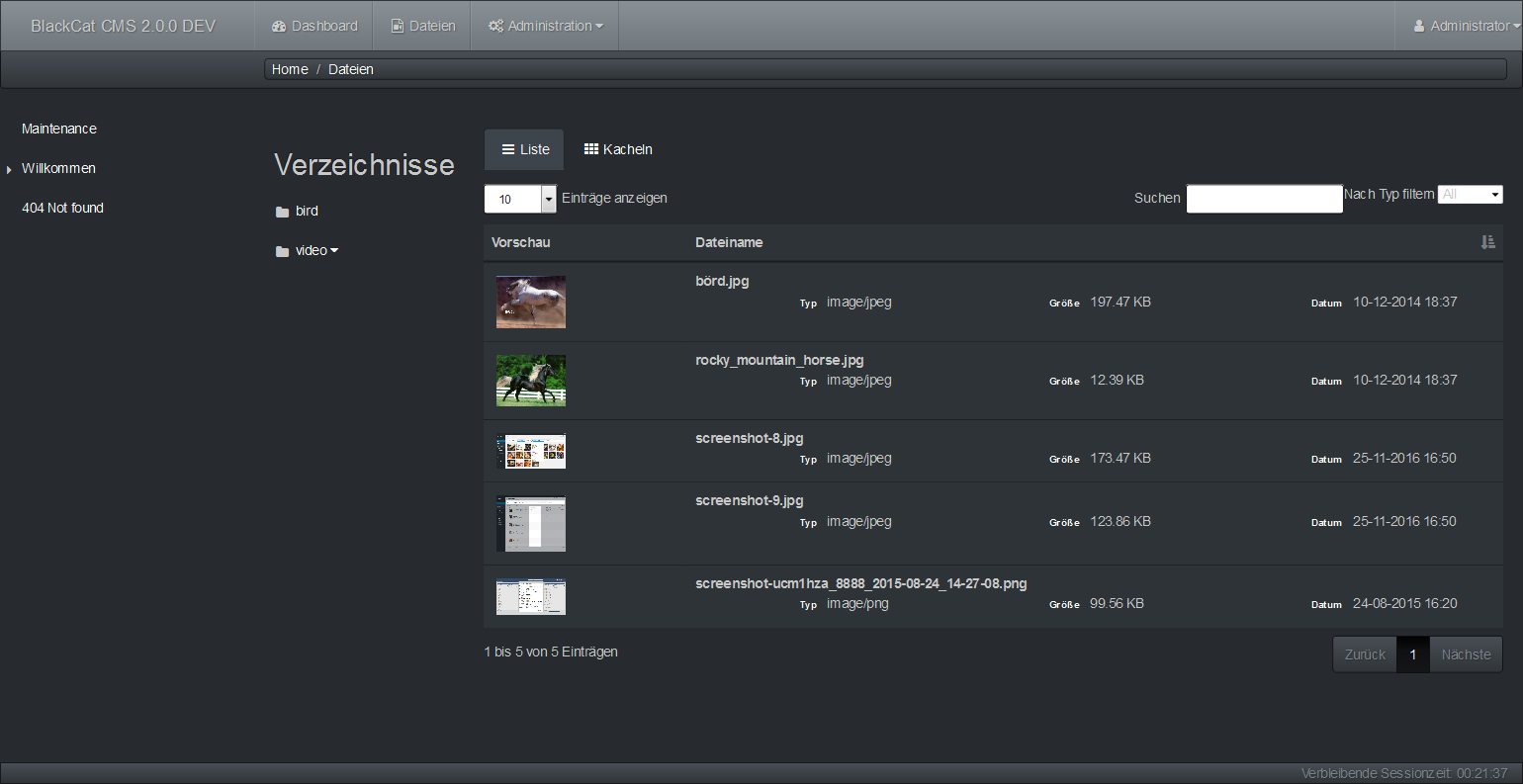Click the Kacheln grid icon
Viewport: 1523px width, 784px height.
(x=591, y=149)
